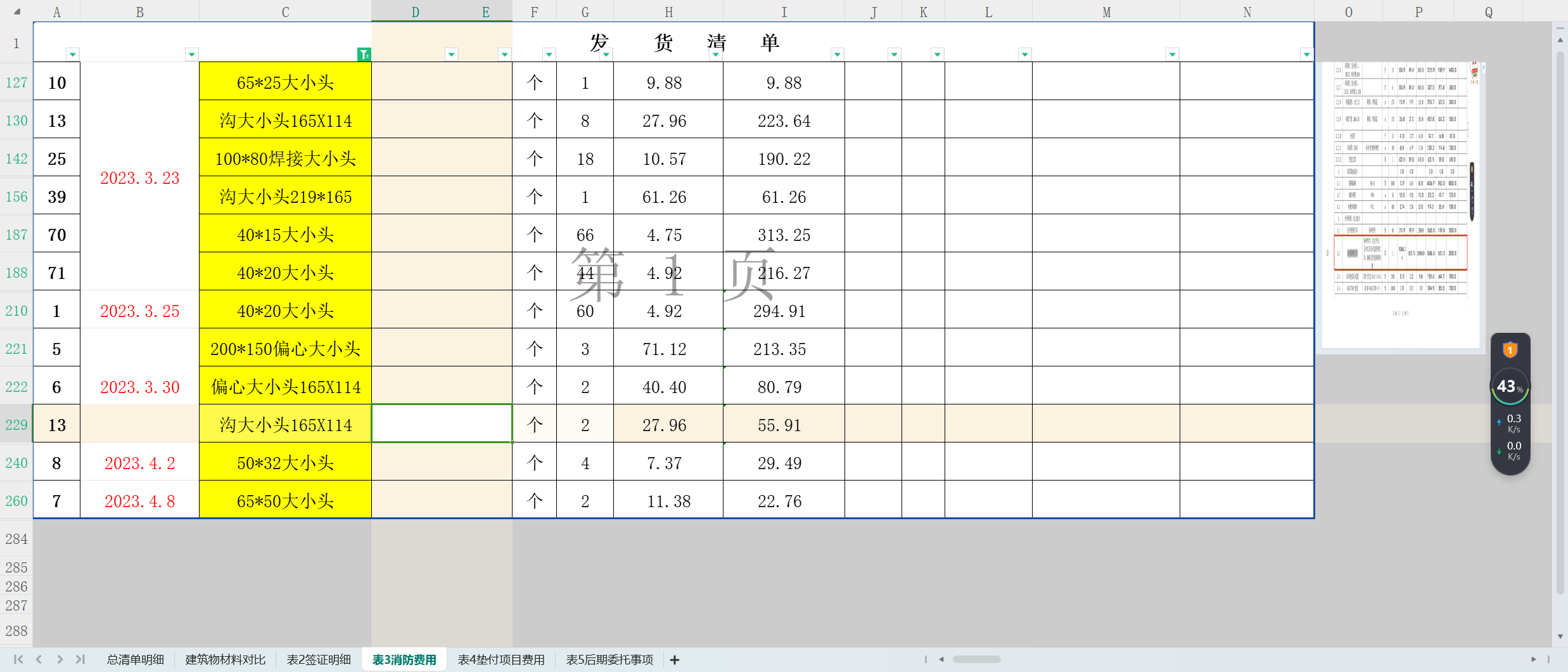The image size is (1568, 672).
Task: Open the filter dropdown for column M
Action: [x=1173, y=55]
